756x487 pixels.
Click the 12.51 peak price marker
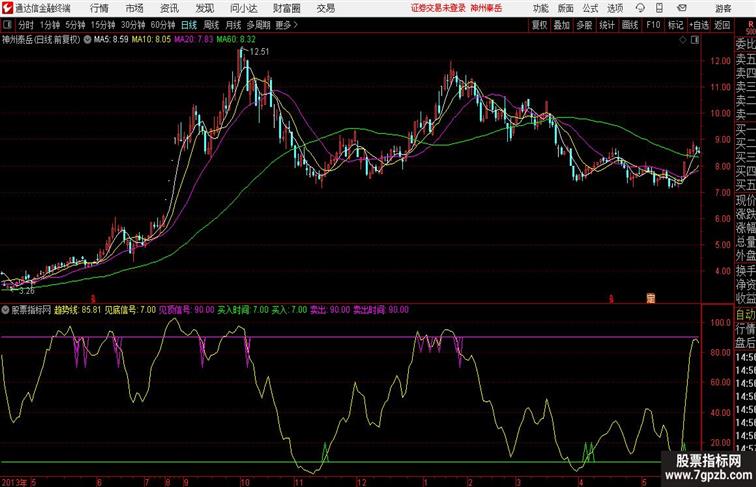tap(259, 52)
